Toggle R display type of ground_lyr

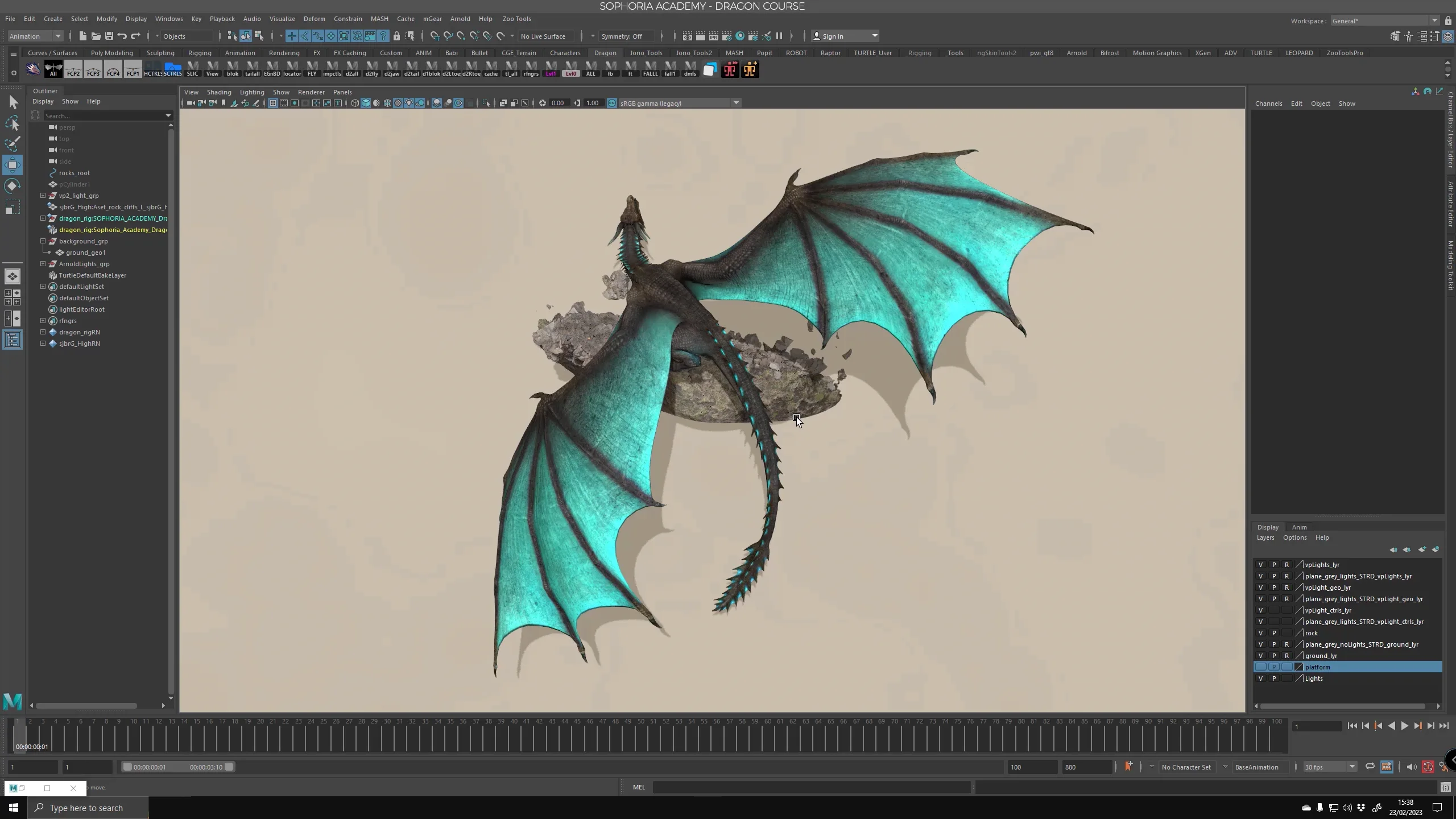click(1287, 656)
